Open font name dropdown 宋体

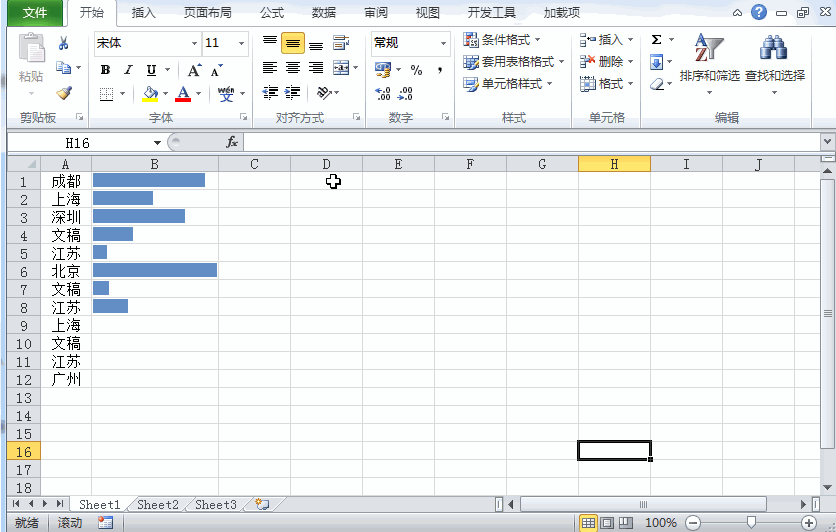point(194,43)
